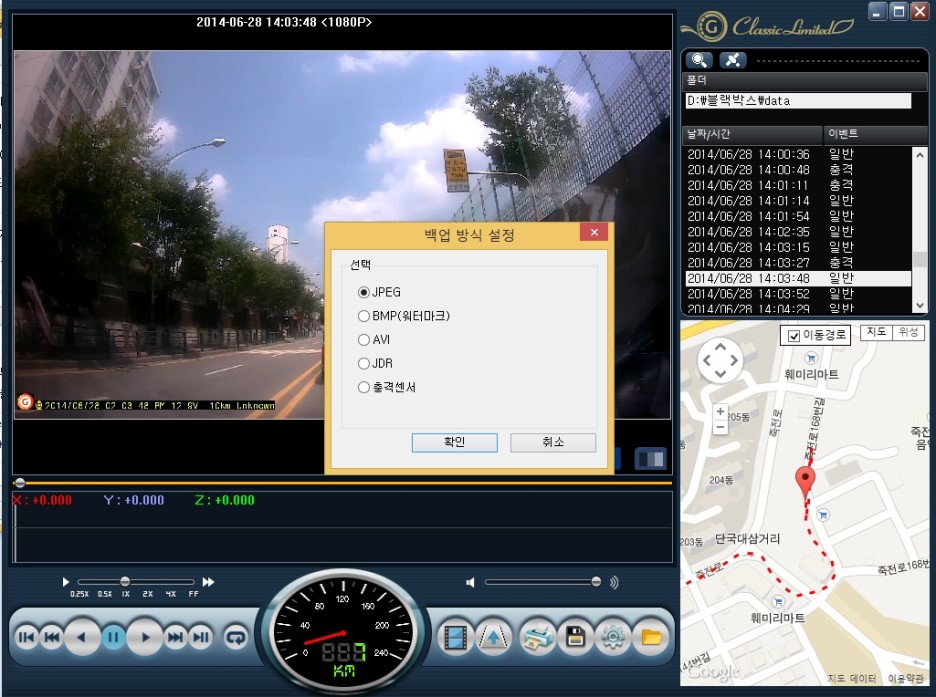936x697 pixels.
Task: Confirm with the 확인 button
Action: click(x=454, y=442)
